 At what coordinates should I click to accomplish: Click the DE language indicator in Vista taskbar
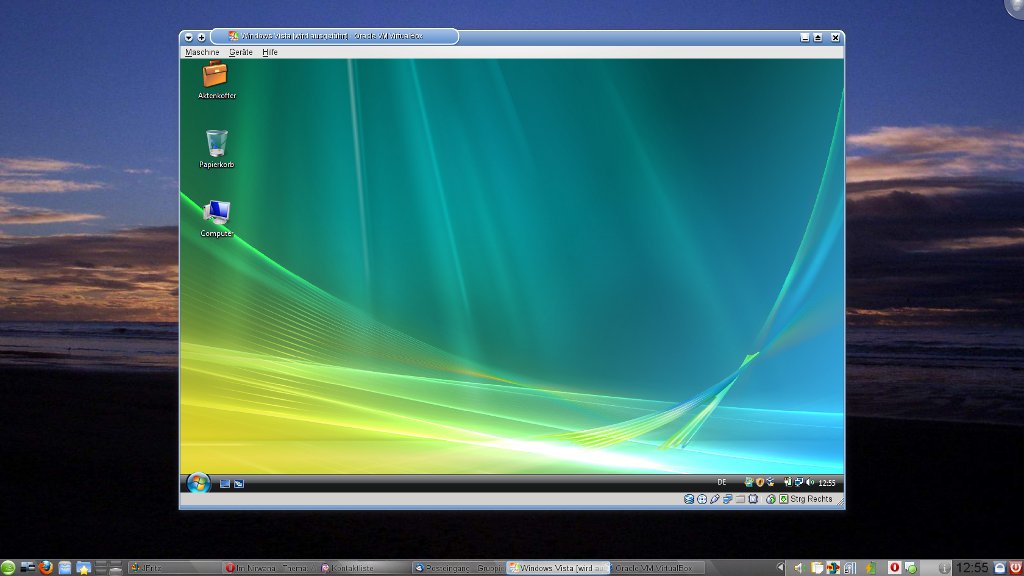click(x=722, y=483)
